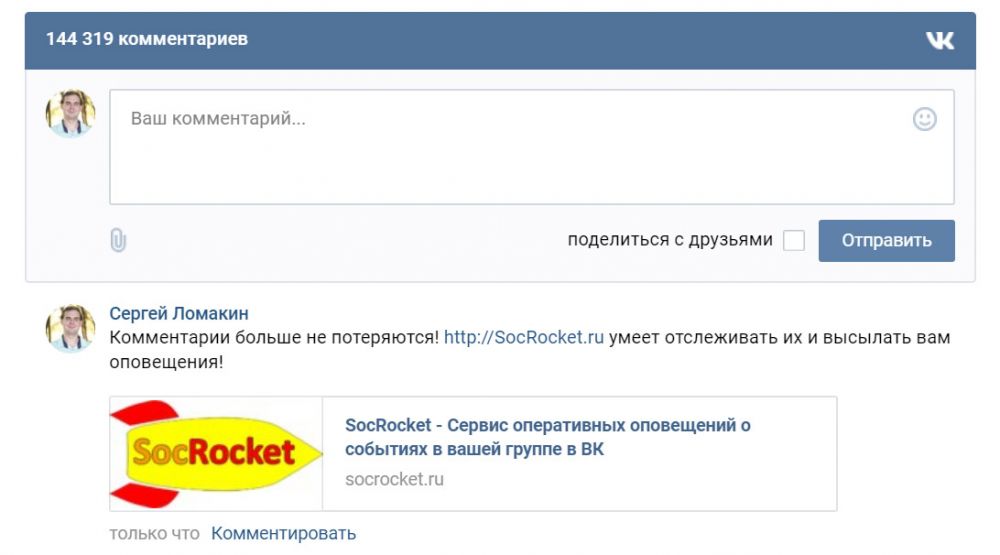
Task: Enable the "поделиться с друзьями" checkbox
Action: tap(794, 240)
